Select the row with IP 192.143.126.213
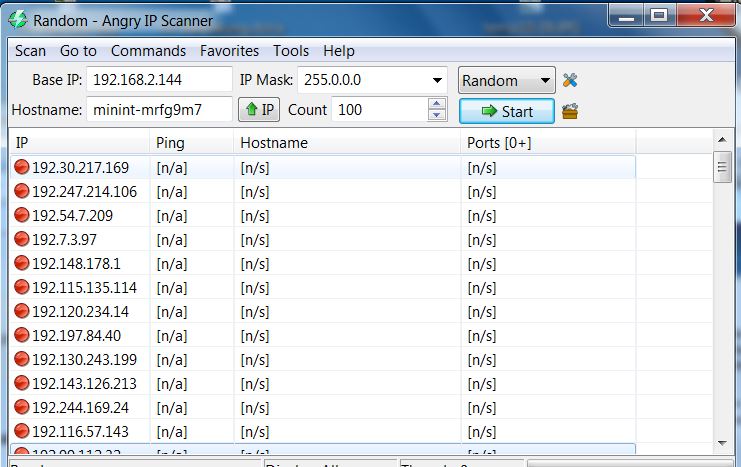This screenshot has height=467, width=741. pos(323,383)
